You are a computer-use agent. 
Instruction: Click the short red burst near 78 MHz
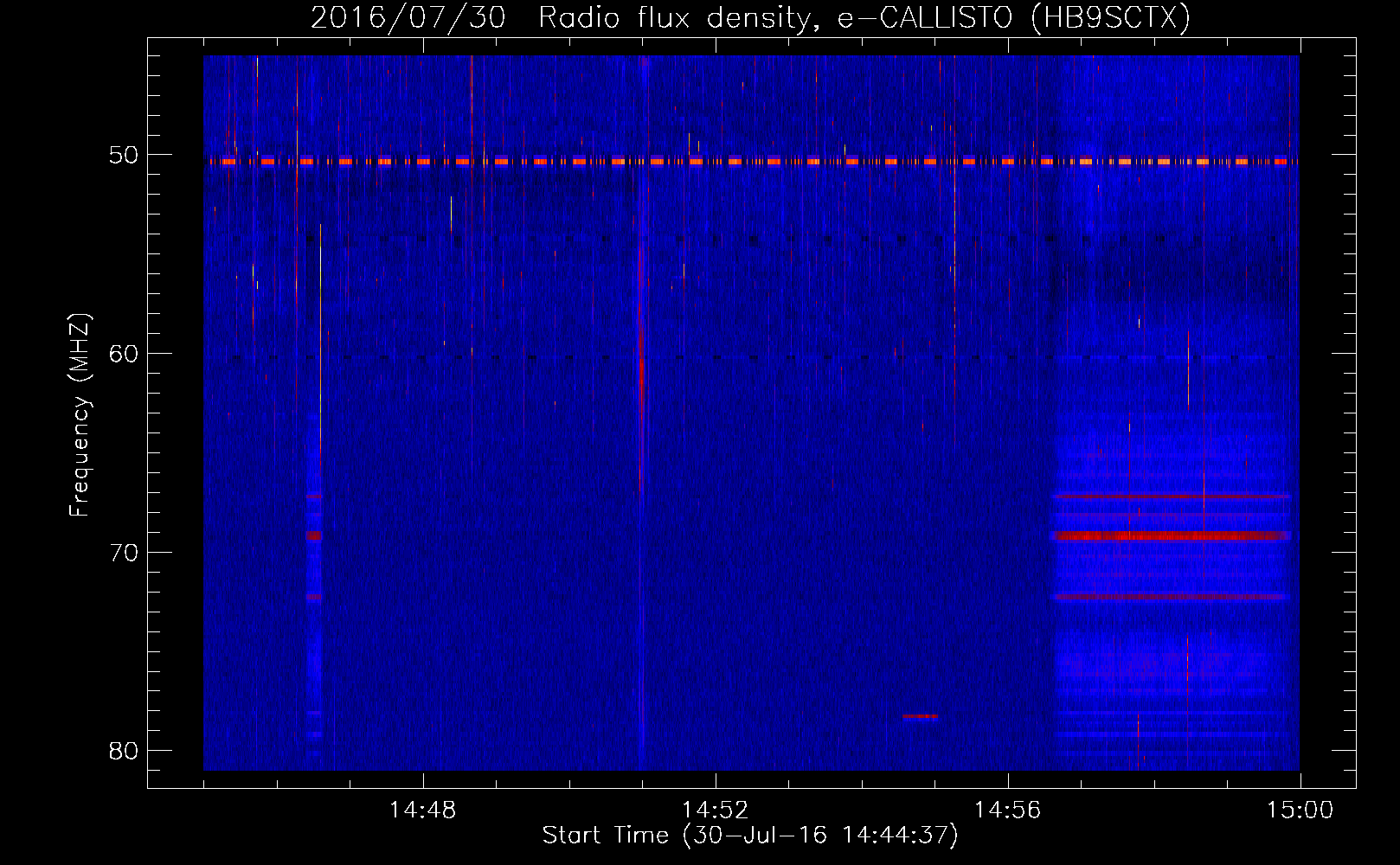pyautogui.click(x=920, y=716)
